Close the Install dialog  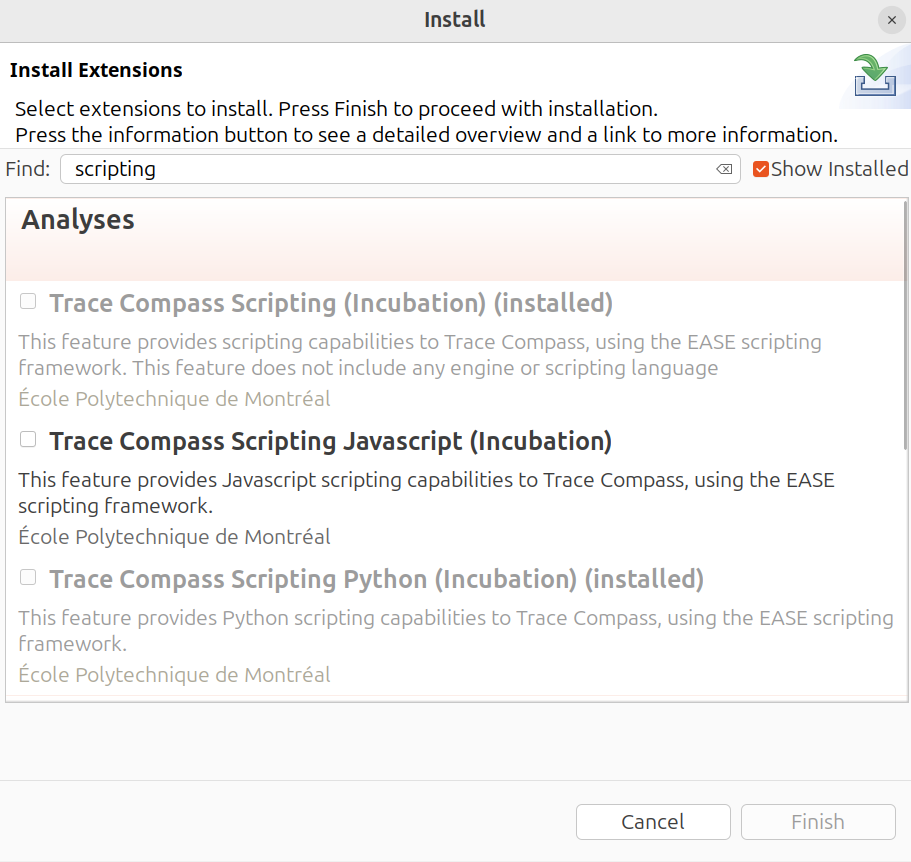[x=891, y=20]
